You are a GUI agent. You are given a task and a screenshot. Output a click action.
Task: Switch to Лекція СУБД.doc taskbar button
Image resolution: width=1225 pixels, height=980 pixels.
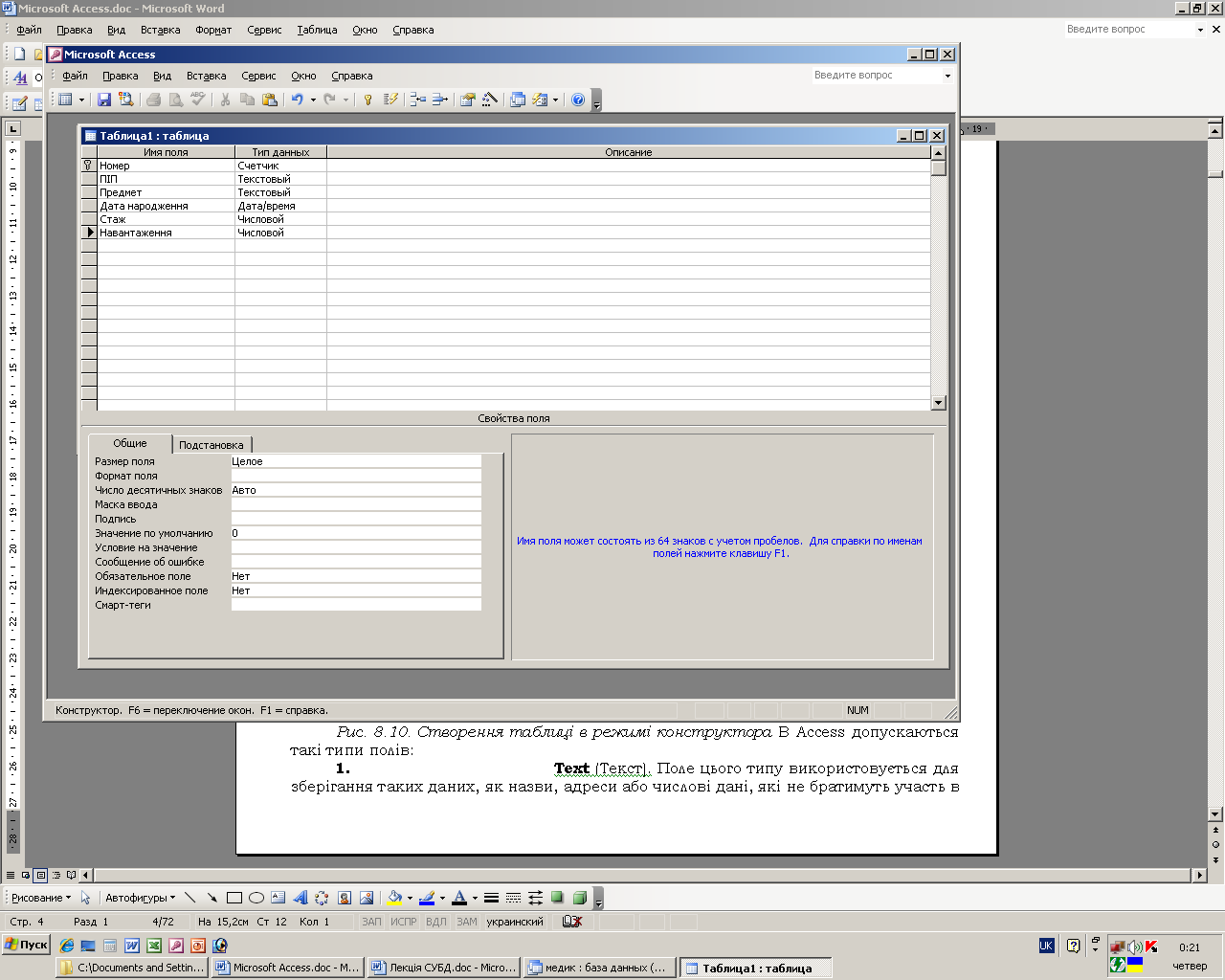pyautogui.click(x=444, y=968)
